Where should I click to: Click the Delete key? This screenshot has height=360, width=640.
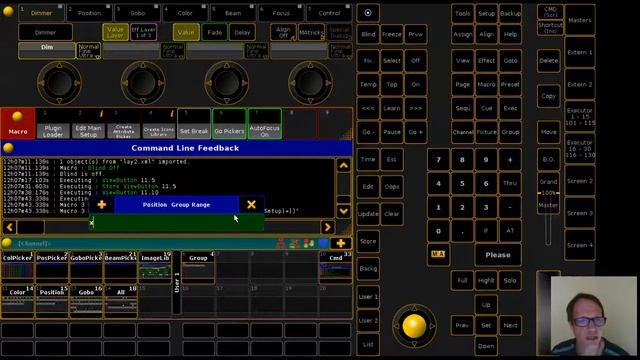(x=549, y=60)
